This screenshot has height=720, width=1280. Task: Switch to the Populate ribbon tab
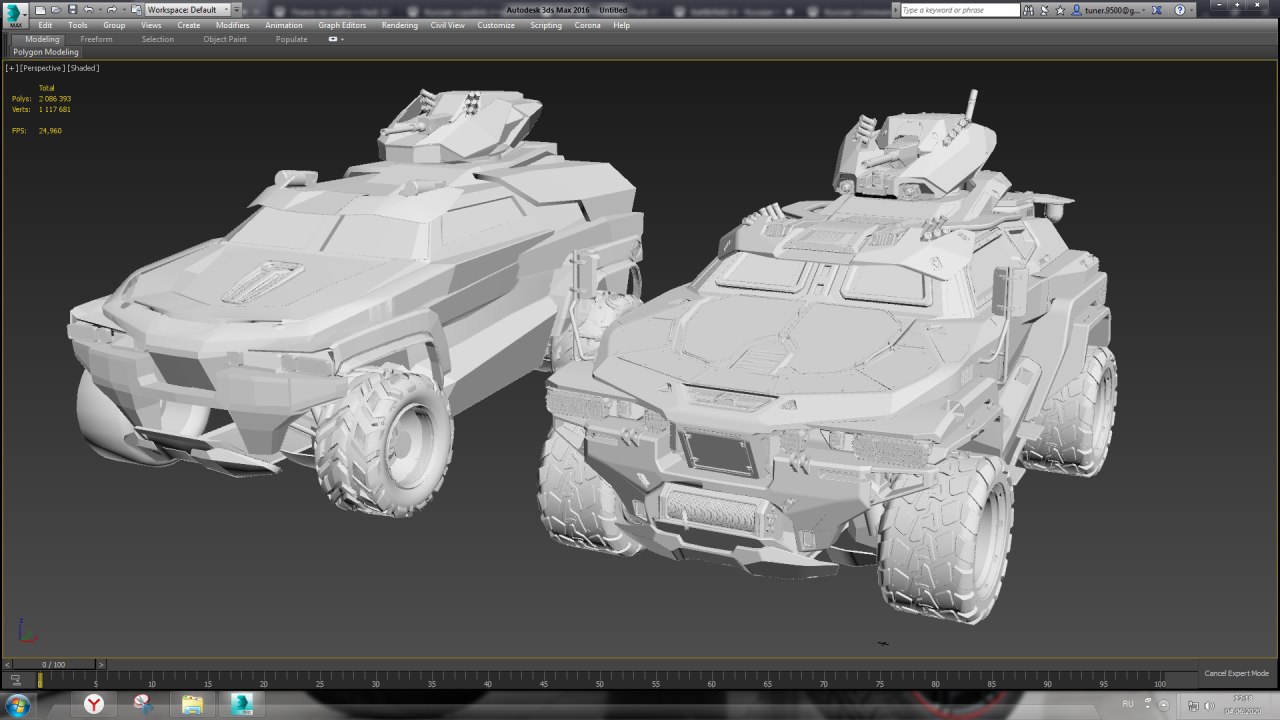tap(292, 39)
